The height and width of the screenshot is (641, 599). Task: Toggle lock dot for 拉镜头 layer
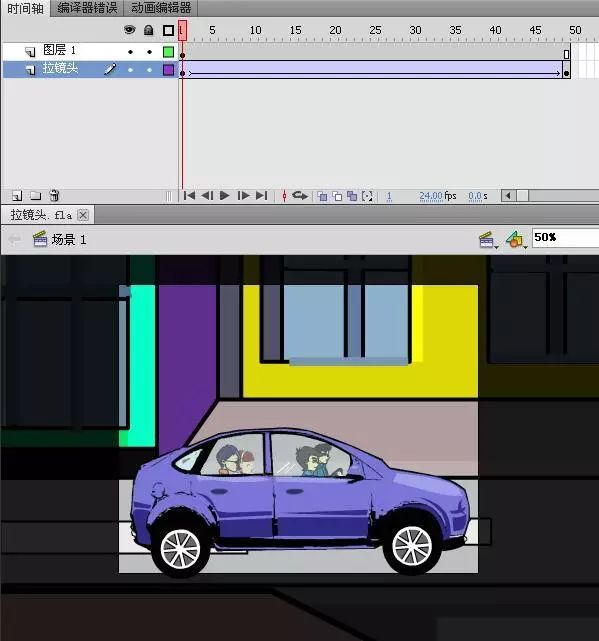149,70
